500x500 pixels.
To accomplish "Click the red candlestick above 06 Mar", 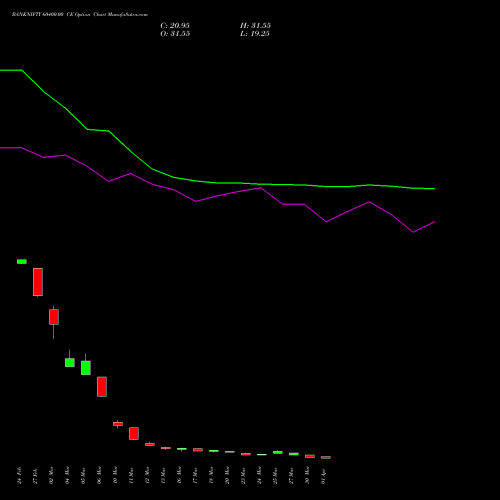I will (x=102, y=387).
